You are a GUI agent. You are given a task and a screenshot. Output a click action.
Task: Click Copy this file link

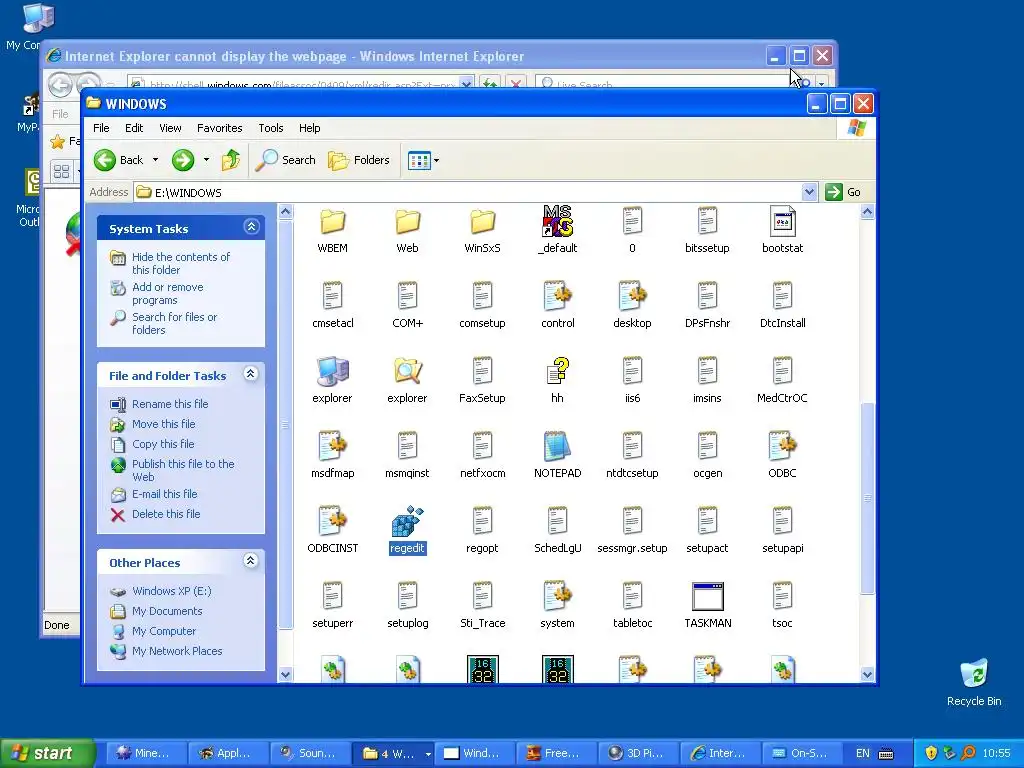(x=163, y=444)
